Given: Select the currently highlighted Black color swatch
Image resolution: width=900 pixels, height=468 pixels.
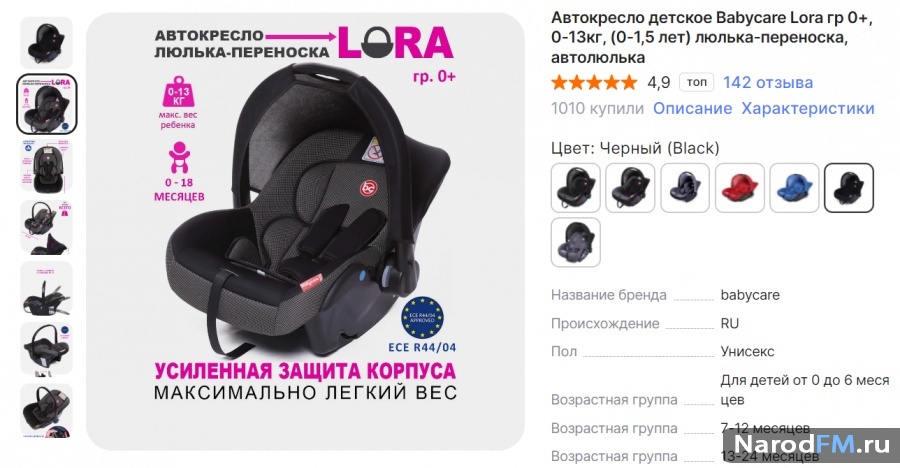Looking at the screenshot, I should click(849, 188).
